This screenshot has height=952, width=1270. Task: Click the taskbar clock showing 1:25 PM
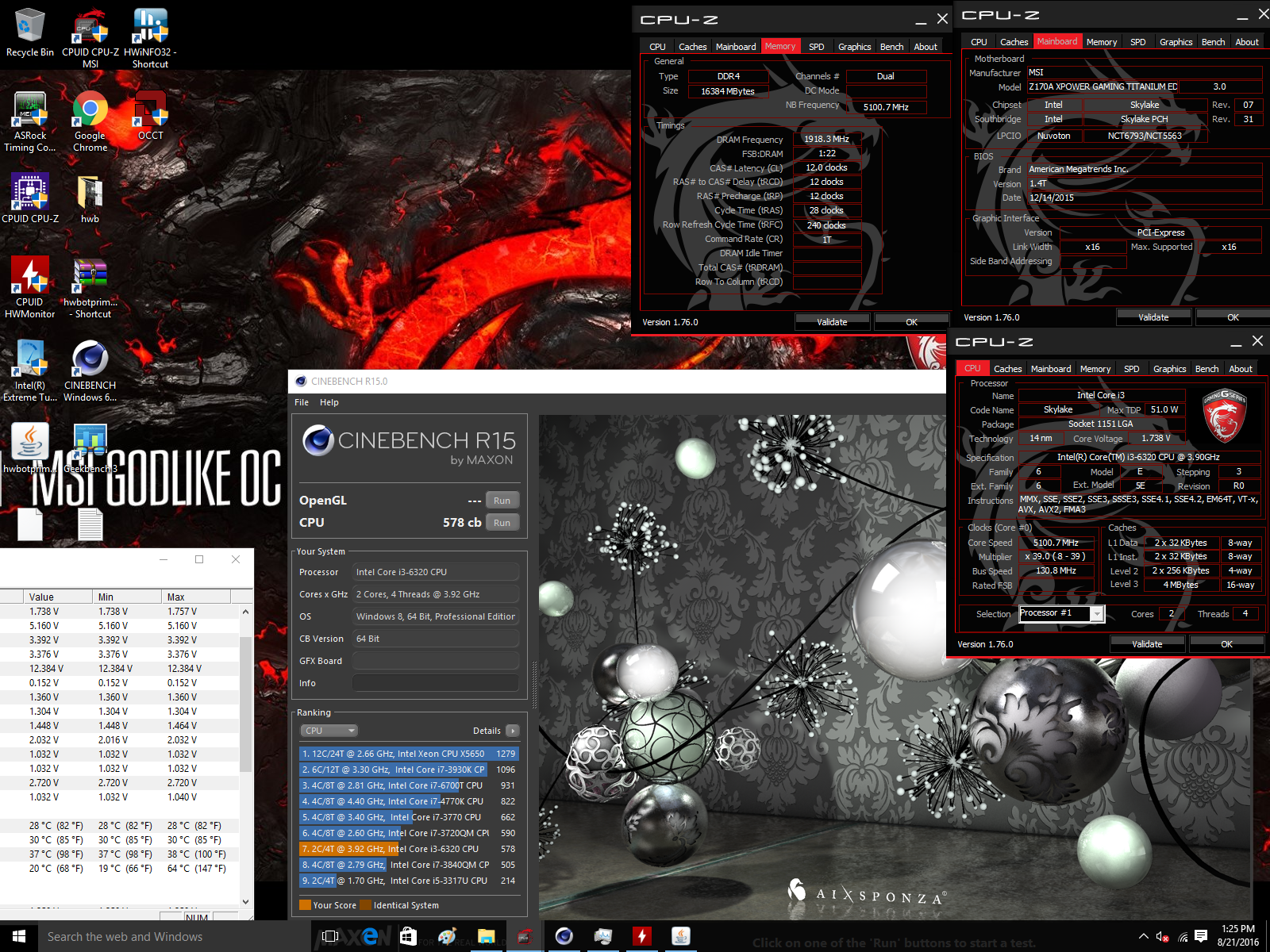pyautogui.click(x=1238, y=936)
